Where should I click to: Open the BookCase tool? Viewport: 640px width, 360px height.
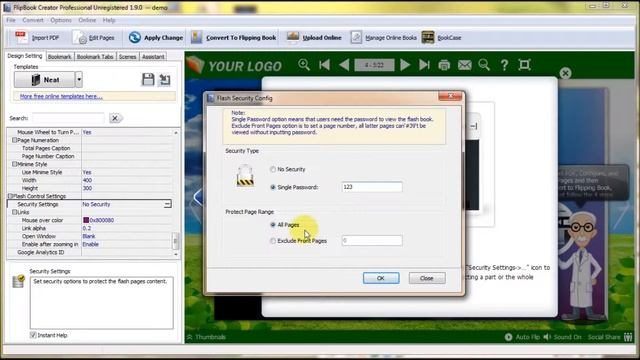[442, 38]
